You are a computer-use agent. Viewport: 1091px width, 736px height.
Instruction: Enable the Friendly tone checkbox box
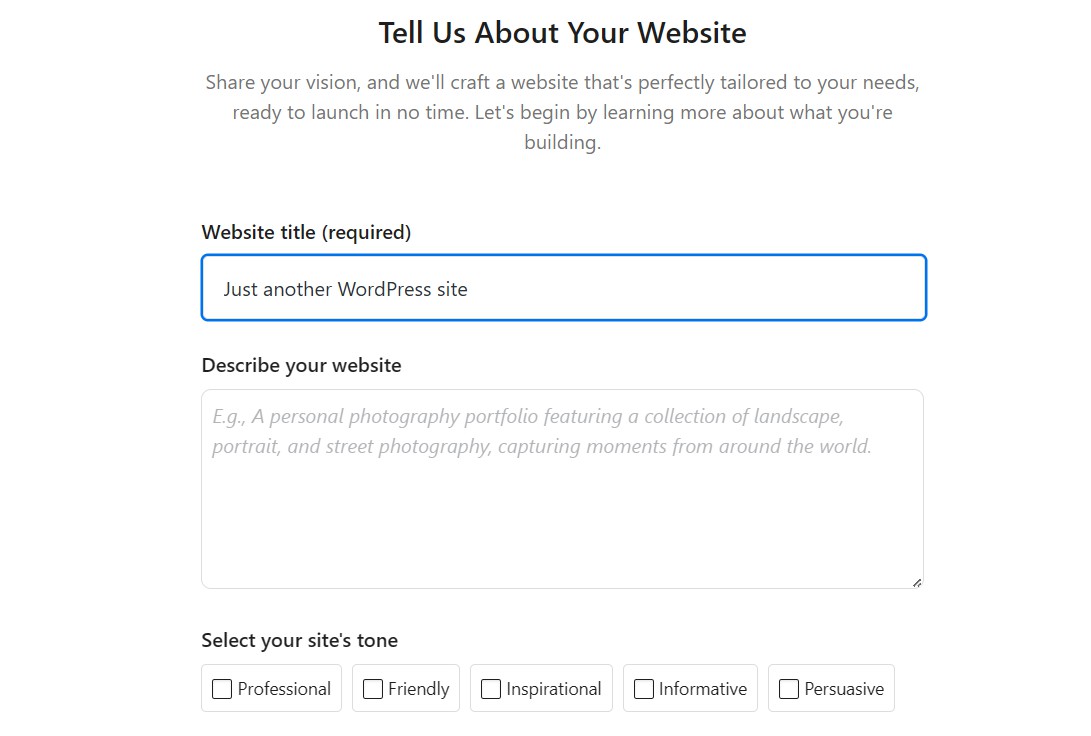373,689
